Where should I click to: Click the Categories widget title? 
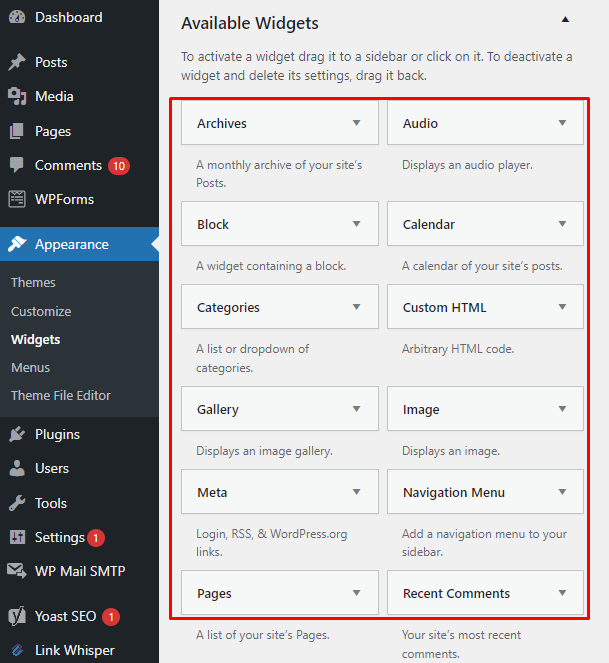[228, 308]
